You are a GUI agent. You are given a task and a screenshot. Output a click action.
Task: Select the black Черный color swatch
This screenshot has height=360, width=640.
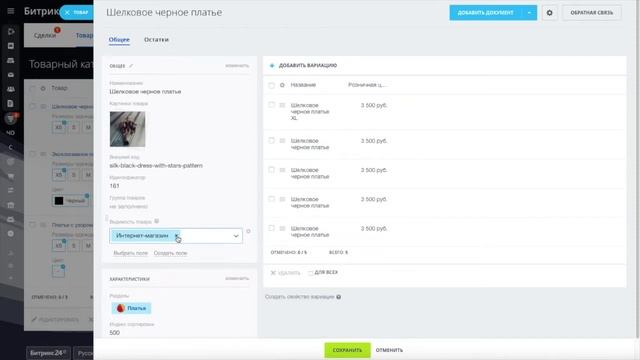pyautogui.click(x=59, y=201)
